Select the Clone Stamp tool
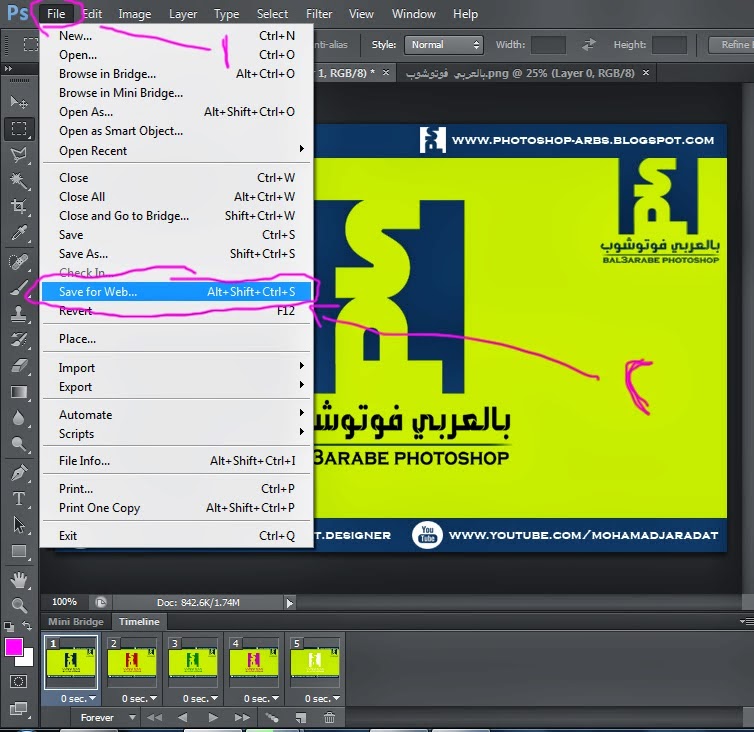Image resolution: width=754 pixels, height=732 pixels. point(19,314)
